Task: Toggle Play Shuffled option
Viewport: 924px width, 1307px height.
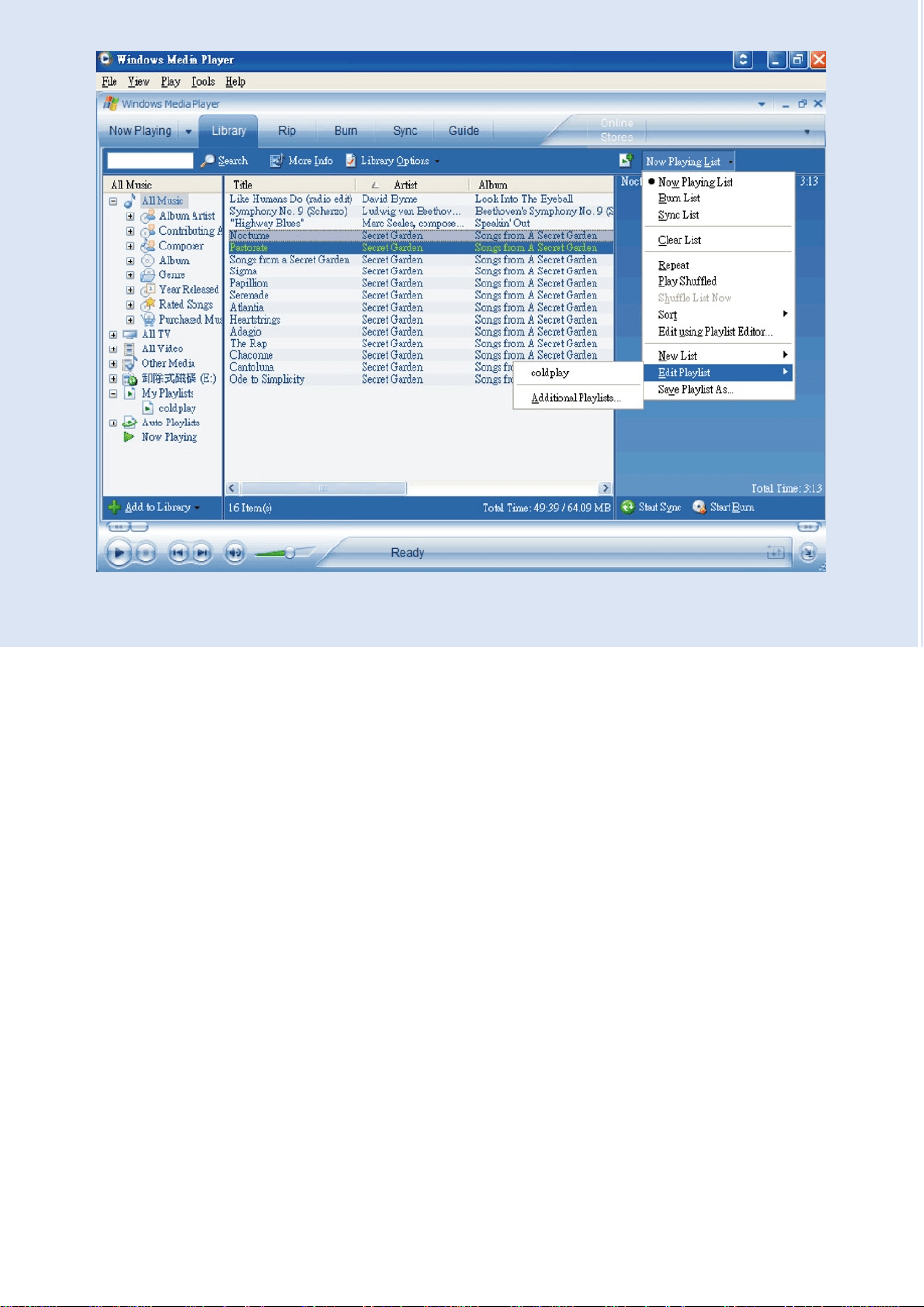Action: coord(718,281)
